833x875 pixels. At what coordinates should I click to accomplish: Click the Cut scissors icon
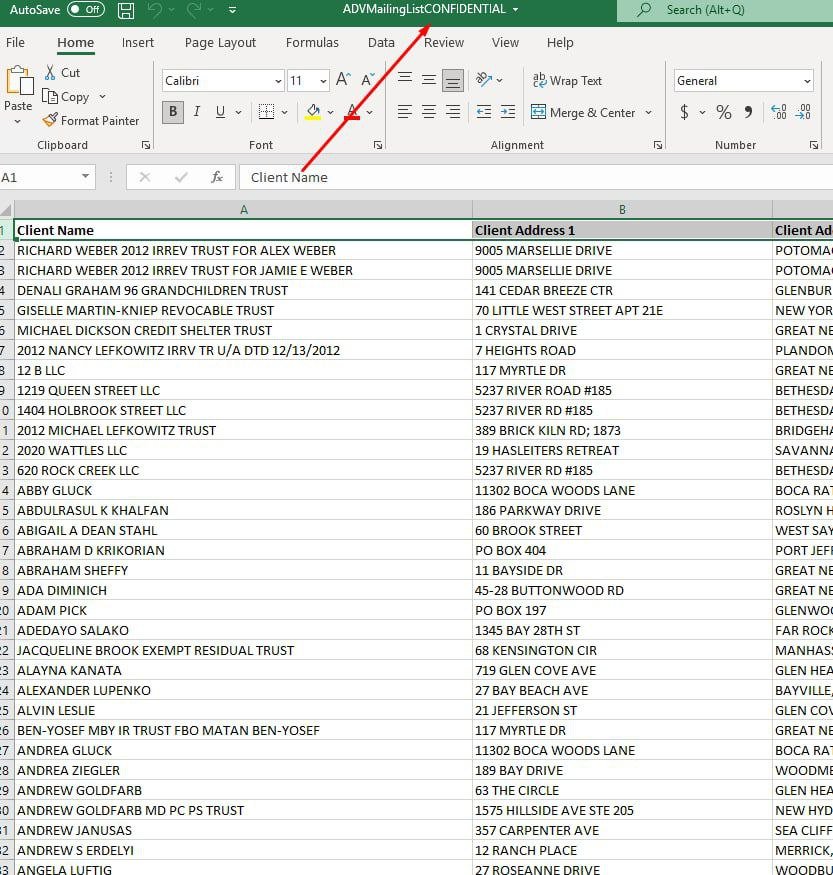coord(50,73)
